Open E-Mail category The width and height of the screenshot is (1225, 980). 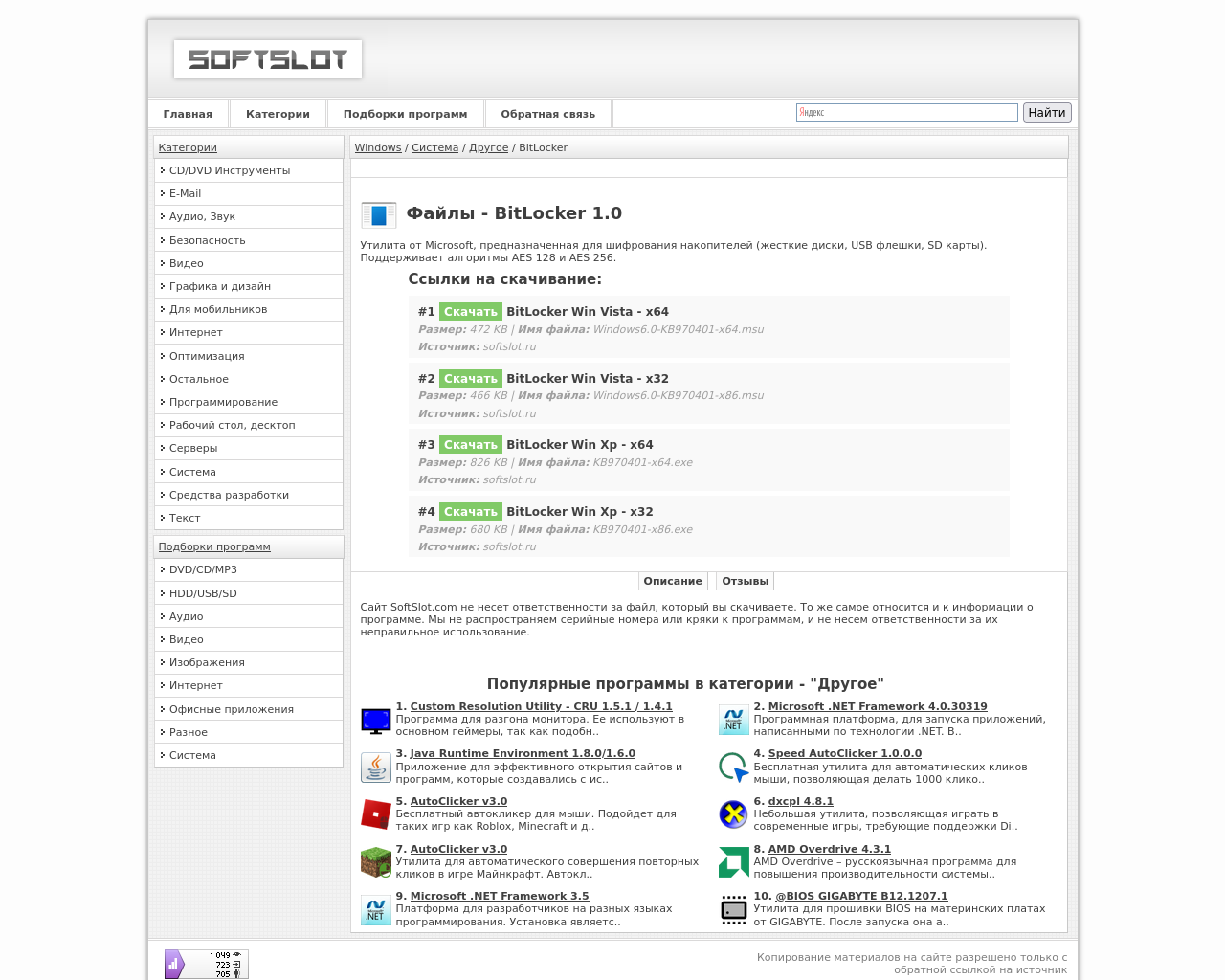(x=249, y=193)
